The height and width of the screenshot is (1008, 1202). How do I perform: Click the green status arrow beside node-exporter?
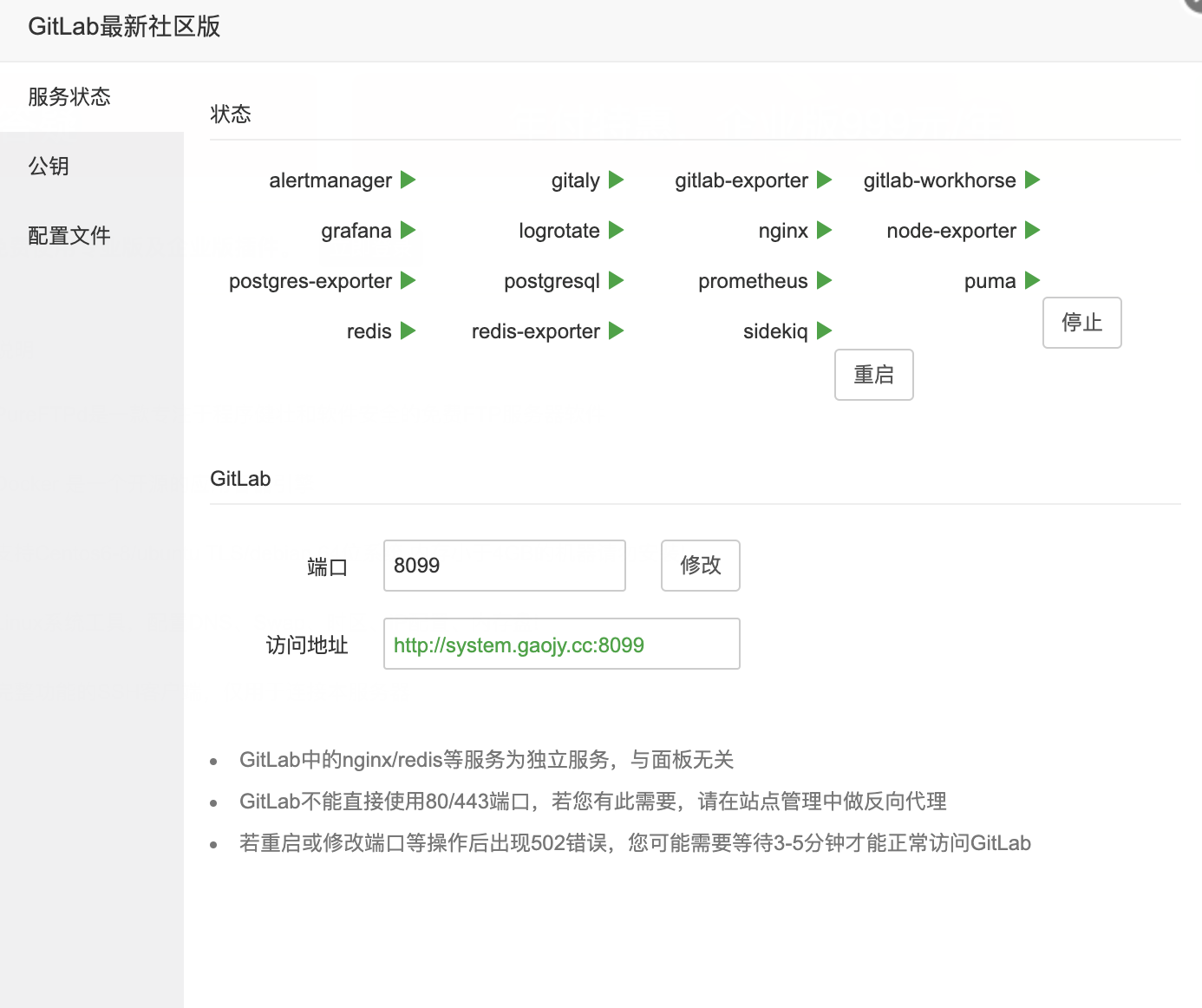coord(1033,231)
